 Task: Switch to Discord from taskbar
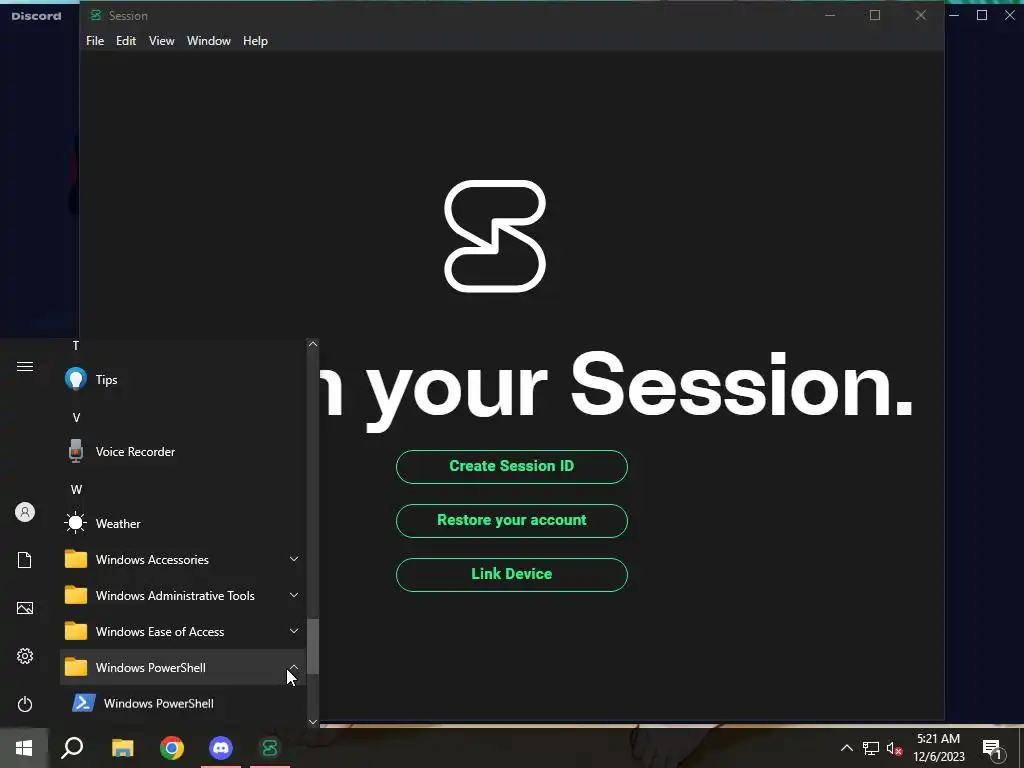click(221, 748)
